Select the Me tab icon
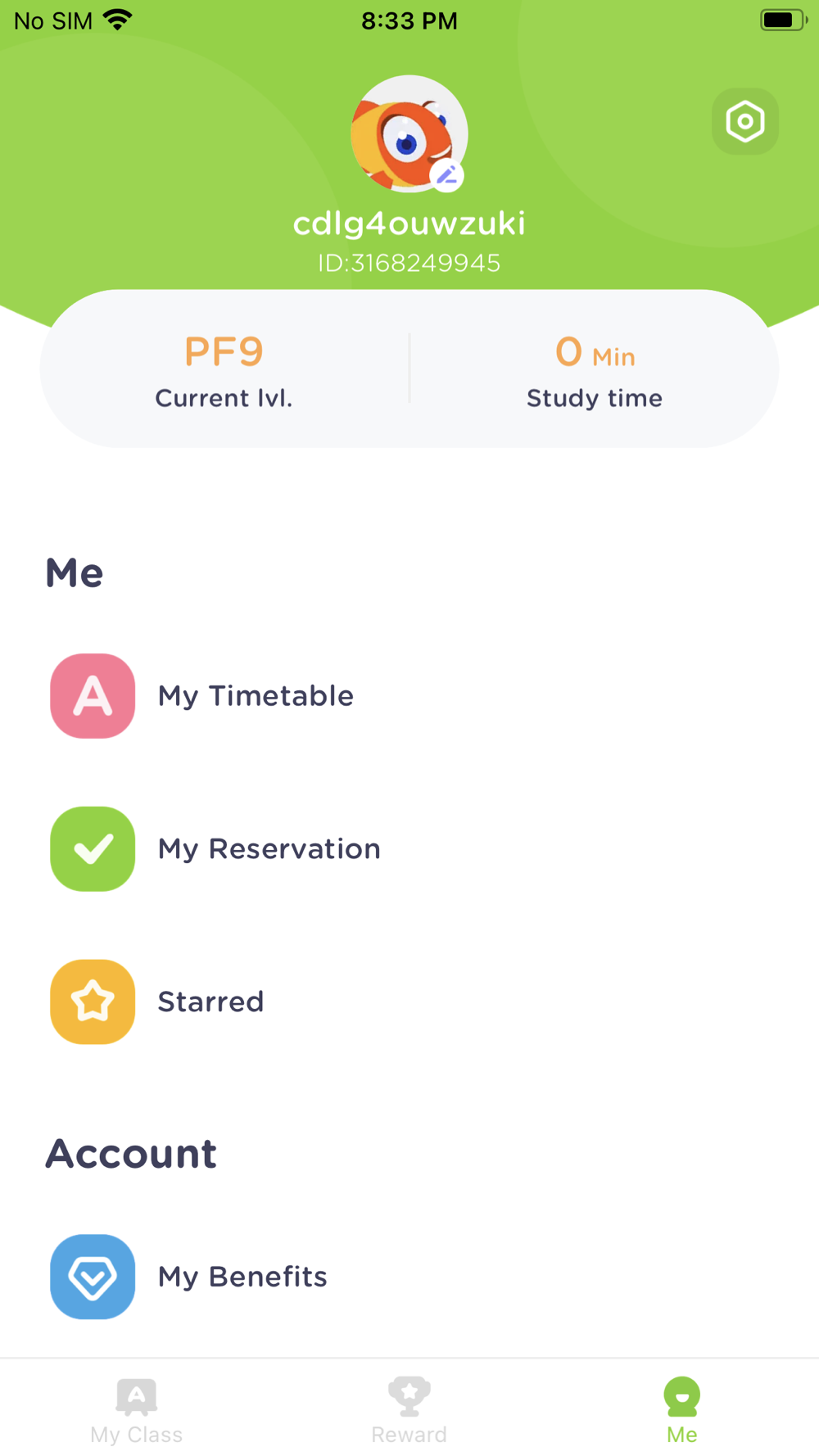 pos(681,1396)
